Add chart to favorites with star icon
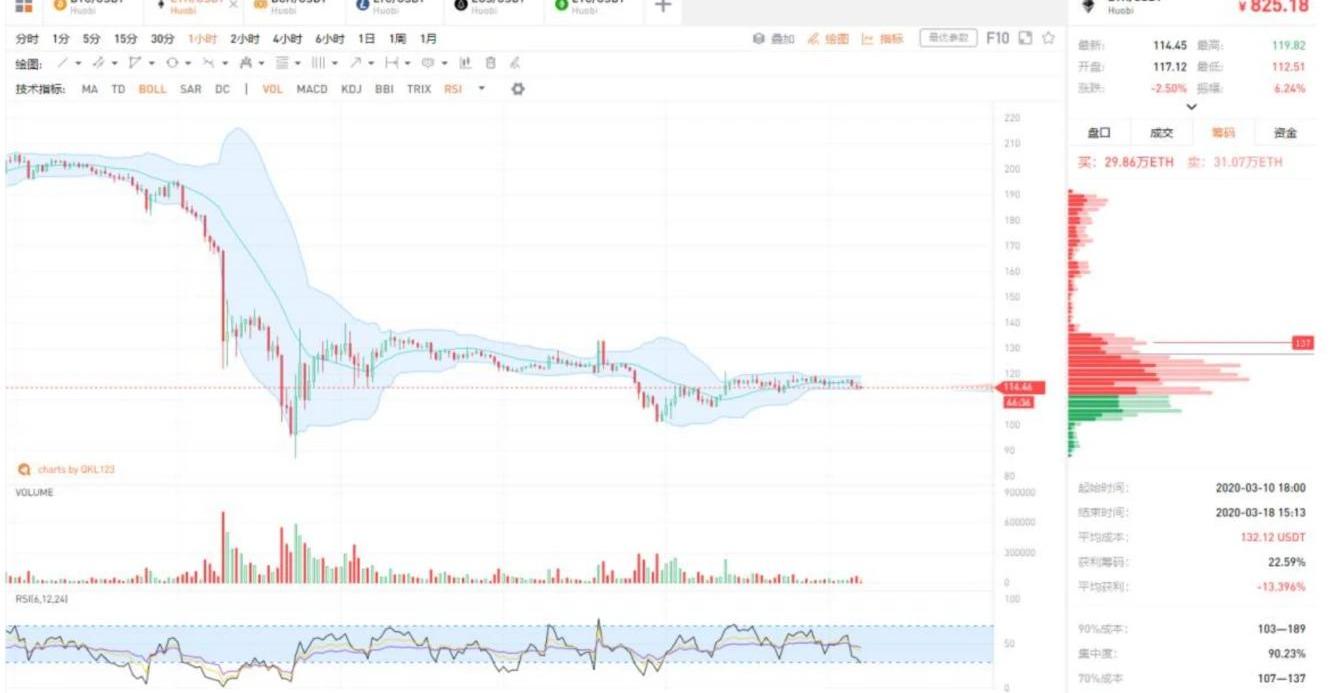 pyautogui.click(x=1048, y=38)
